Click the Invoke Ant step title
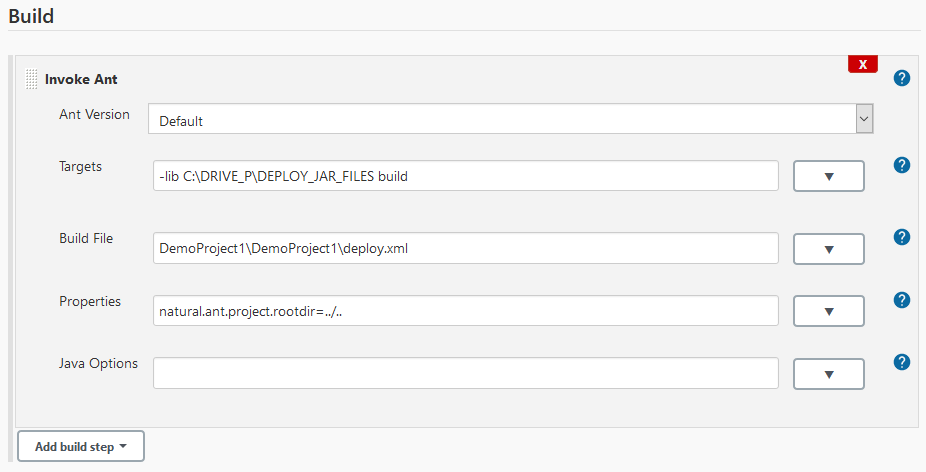The width and height of the screenshot is (926, 472). pos(81,79)
